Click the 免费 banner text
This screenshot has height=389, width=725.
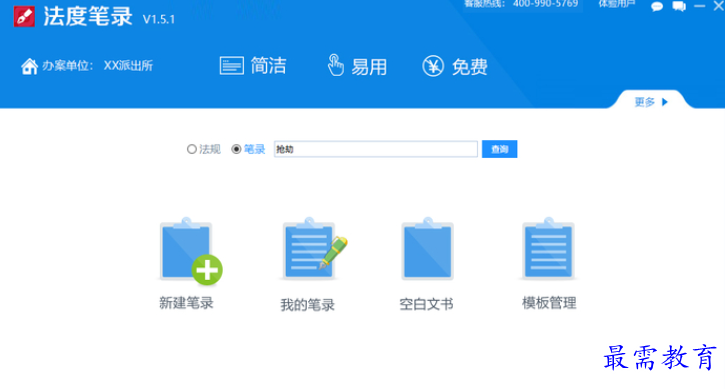pyautogui.click(x=470, y=67)
